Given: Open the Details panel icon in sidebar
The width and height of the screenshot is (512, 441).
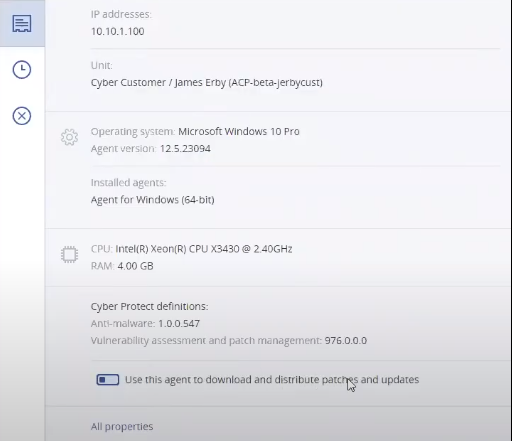Looking at the screenshot, I should pos(22,23).
